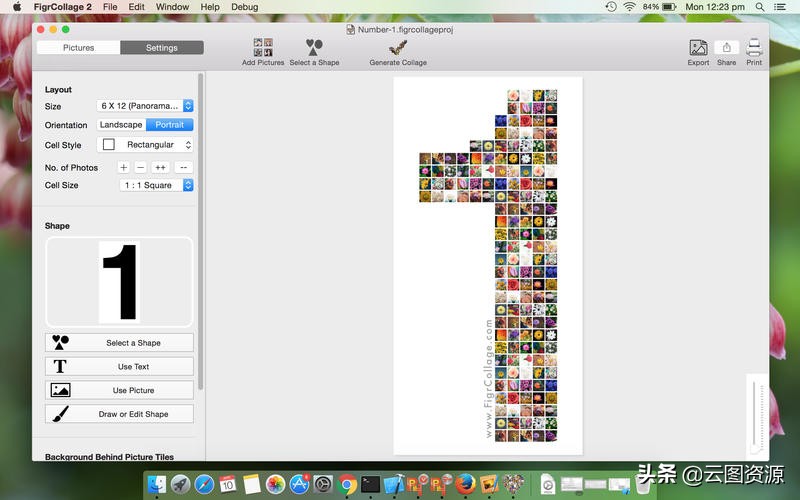Viewport: 800px width, 500px height.
Task: Click the Generate Collage icon
Action: [397, 47]
